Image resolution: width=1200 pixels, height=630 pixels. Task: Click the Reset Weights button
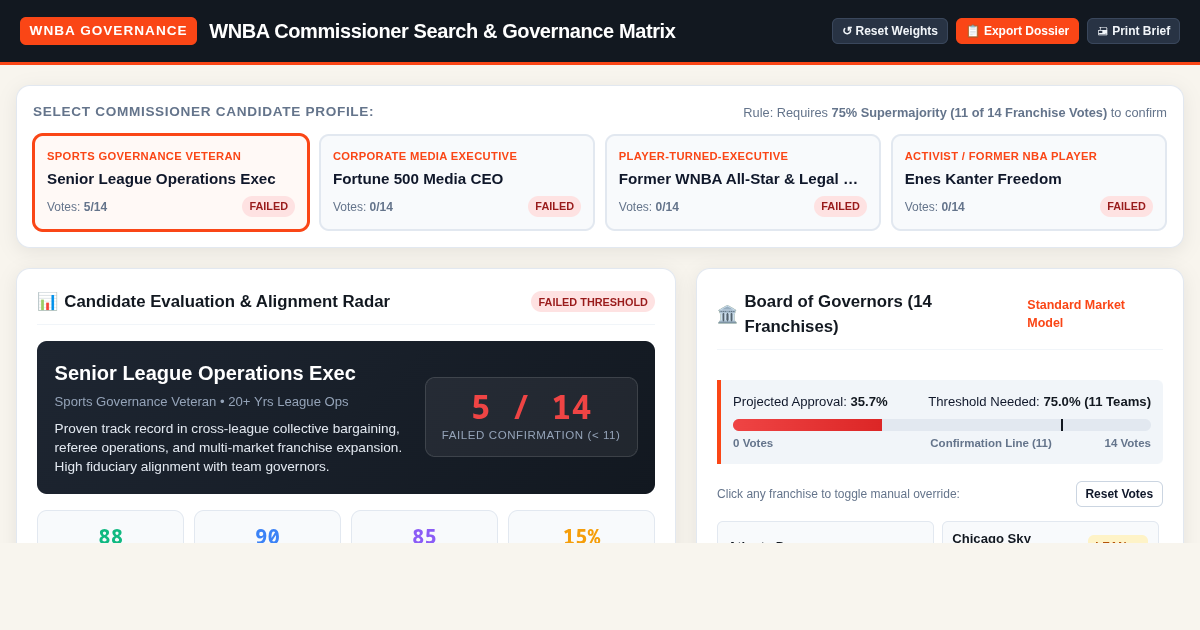890,31
